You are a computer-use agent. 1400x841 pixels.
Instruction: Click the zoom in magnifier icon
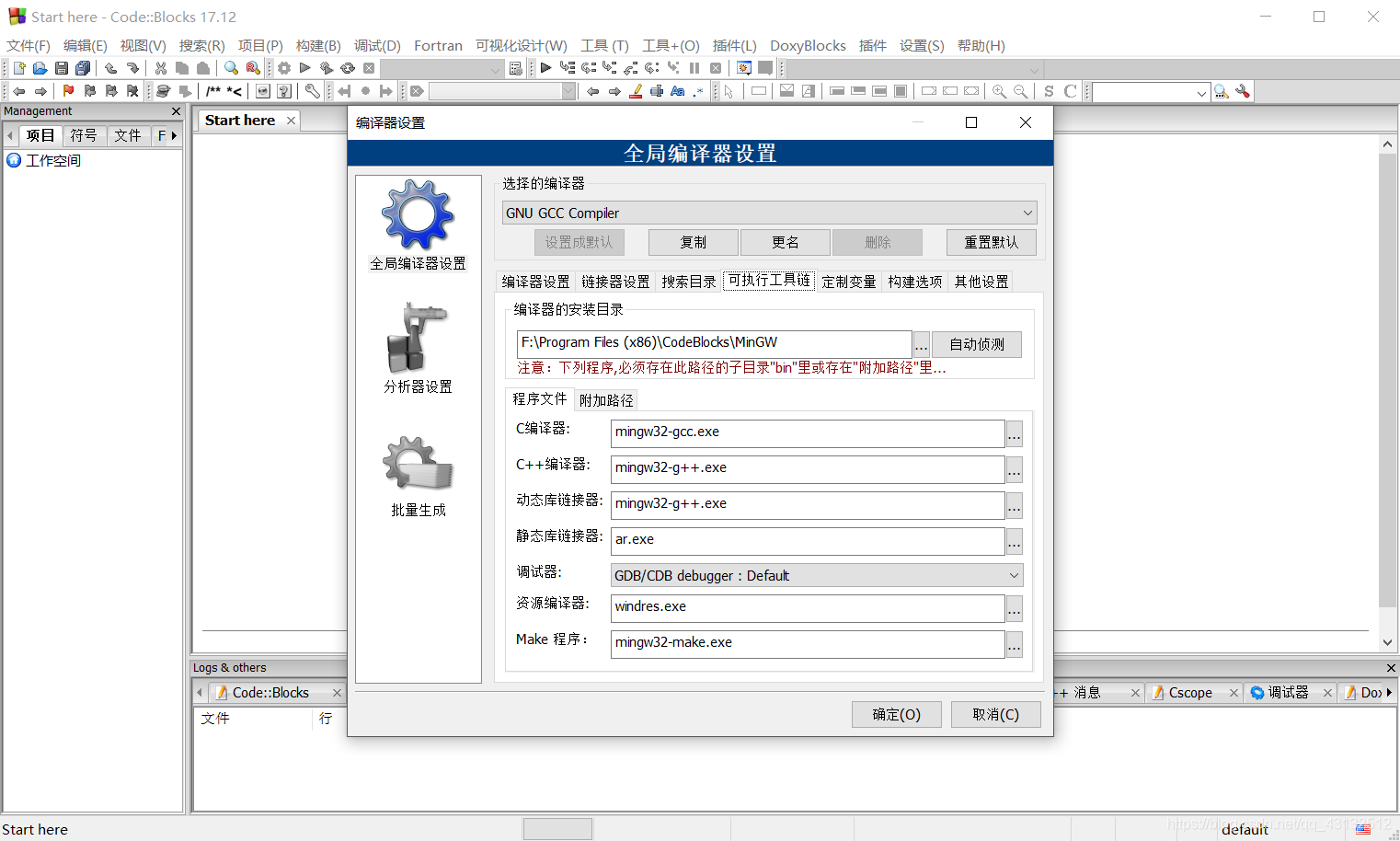pyautogui.click(x=999, y=91)
